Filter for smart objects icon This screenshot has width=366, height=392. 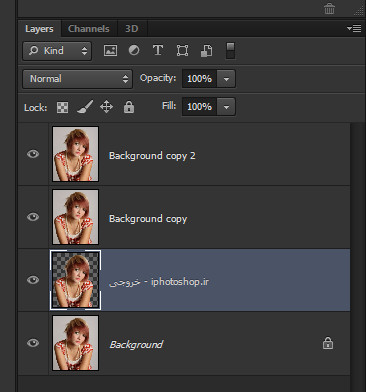[x=206, y=51]
